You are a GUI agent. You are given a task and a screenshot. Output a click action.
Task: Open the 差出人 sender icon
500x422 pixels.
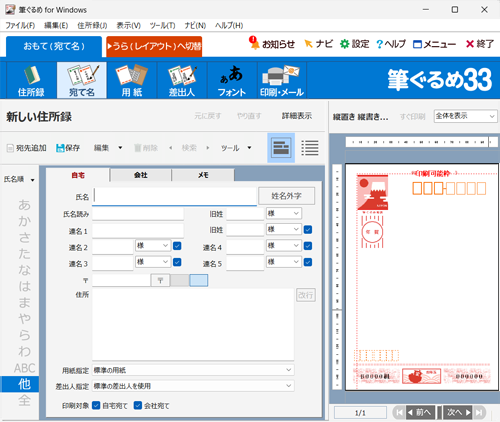click(x=182, y=76)
